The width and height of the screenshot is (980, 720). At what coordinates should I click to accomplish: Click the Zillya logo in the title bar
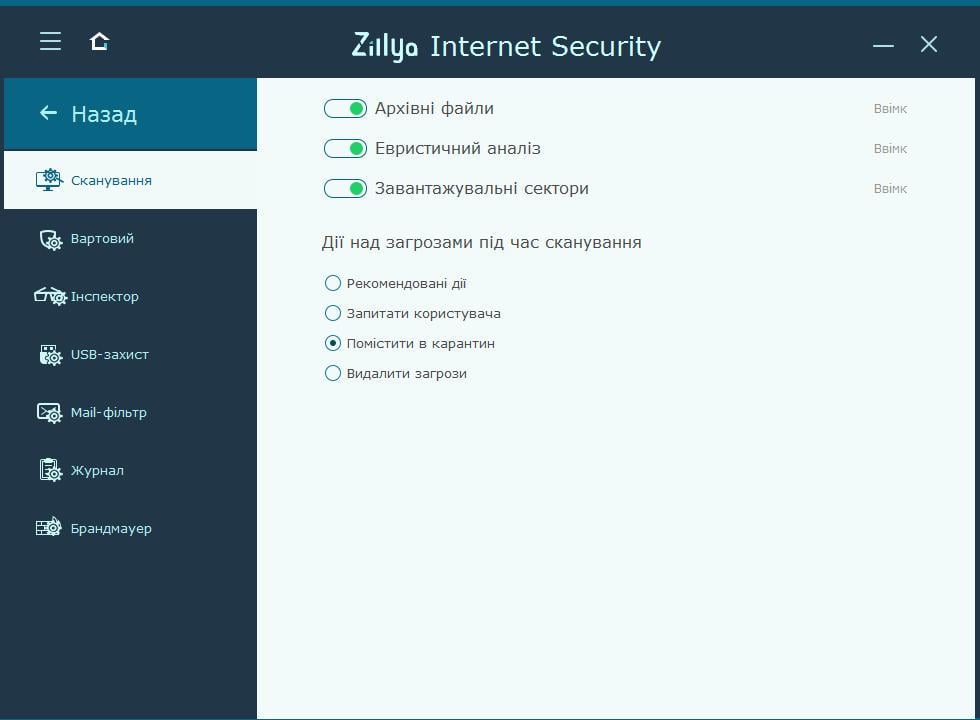(387, 45)
